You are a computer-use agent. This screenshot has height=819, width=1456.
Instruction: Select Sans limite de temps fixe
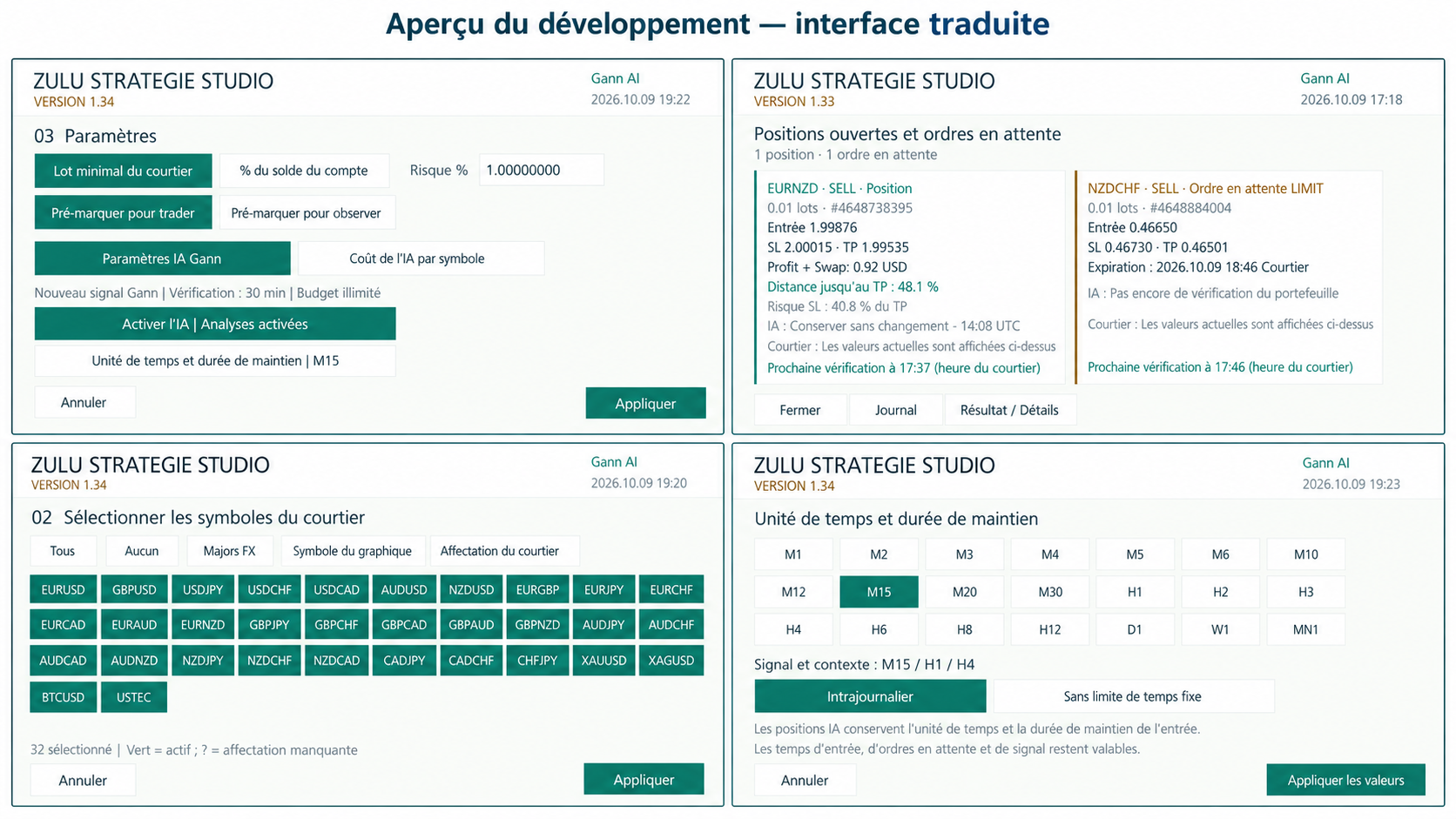(x=1133, y=696)
